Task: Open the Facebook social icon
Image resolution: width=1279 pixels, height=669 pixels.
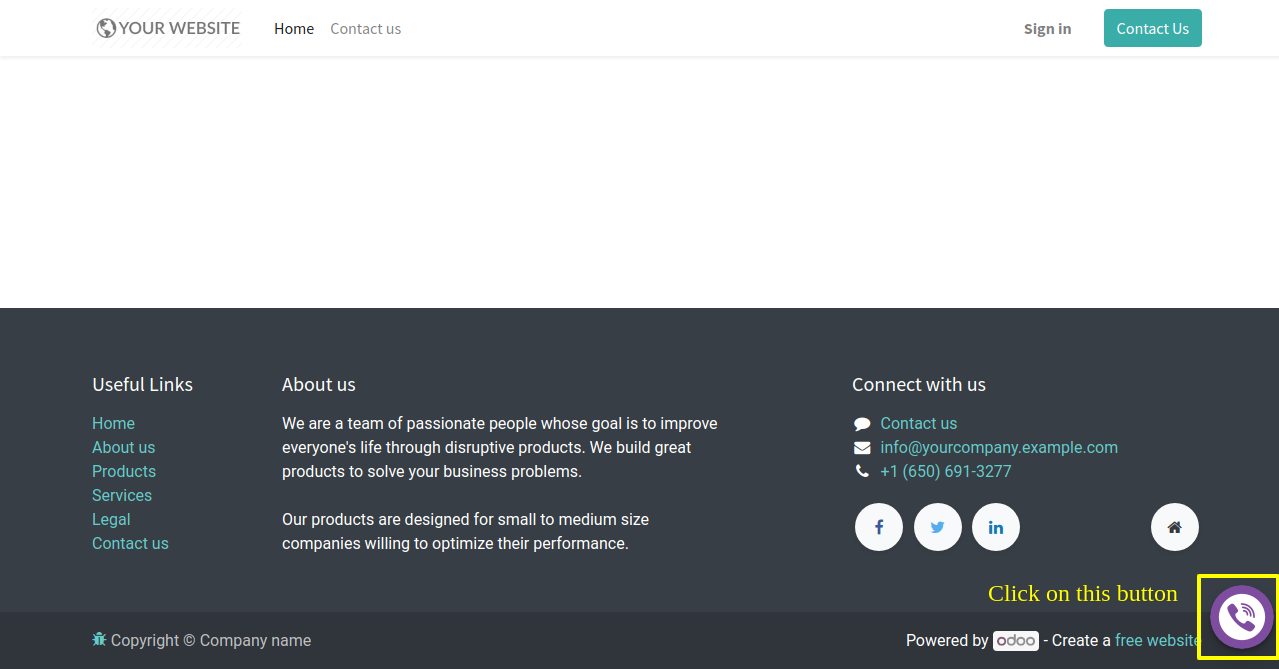Action: click(879, 527)
